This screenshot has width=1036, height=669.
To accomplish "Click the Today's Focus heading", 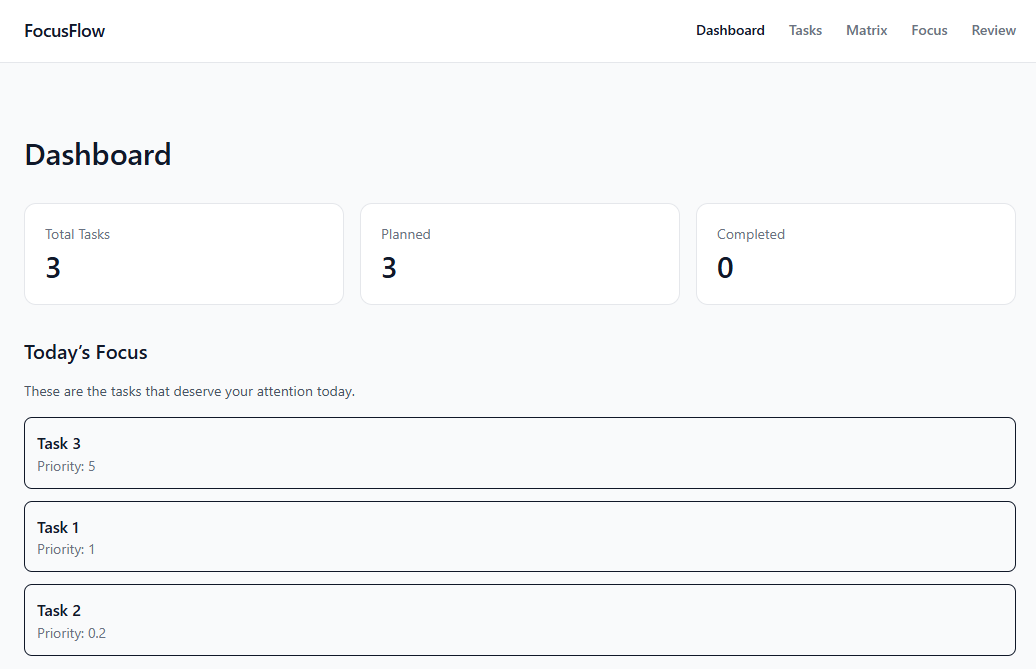I will coord(86,352).
